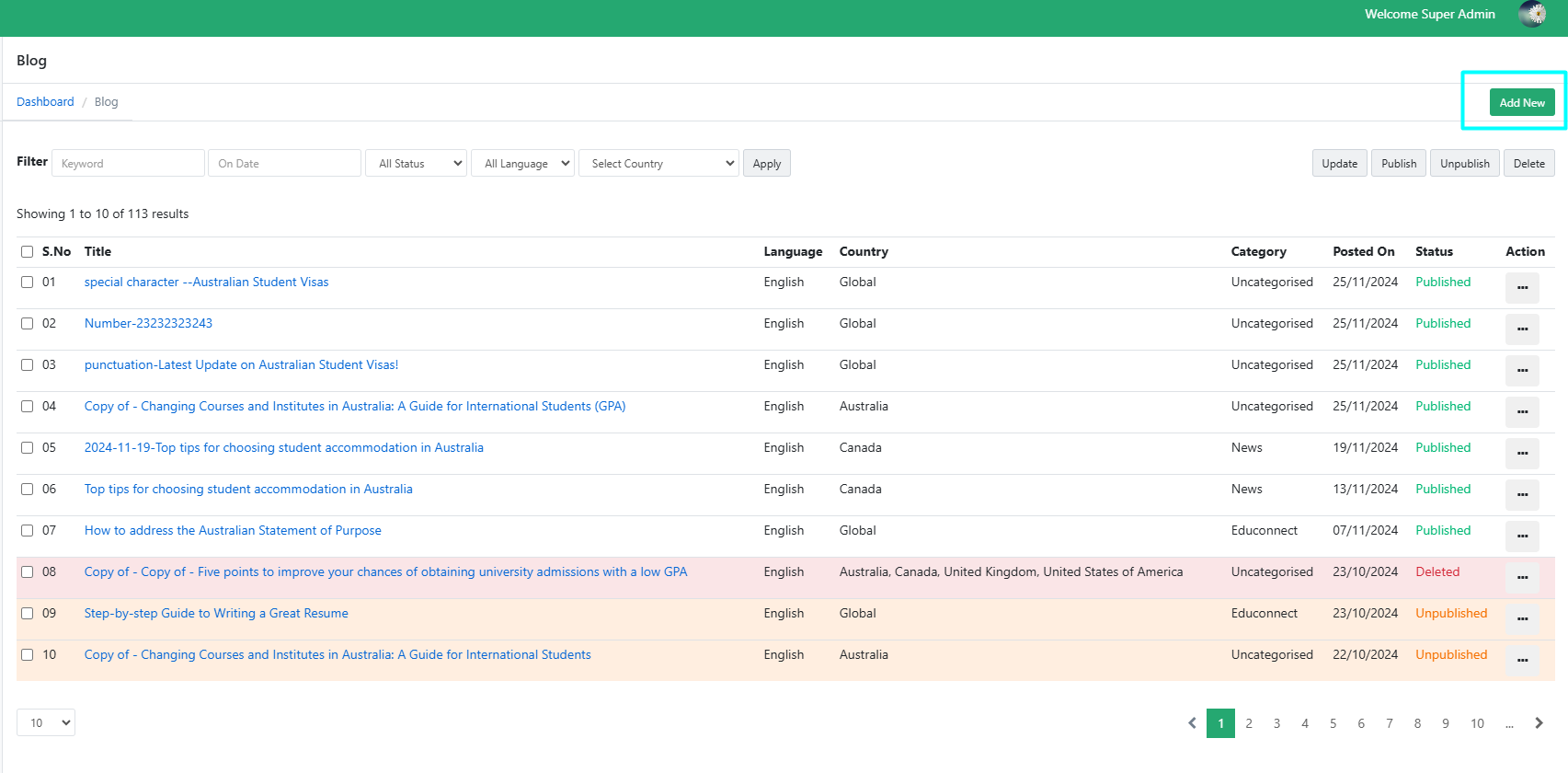The image size is (1568, 773).
Task: Open the Select Country dropdown
Action: point(658,164)
